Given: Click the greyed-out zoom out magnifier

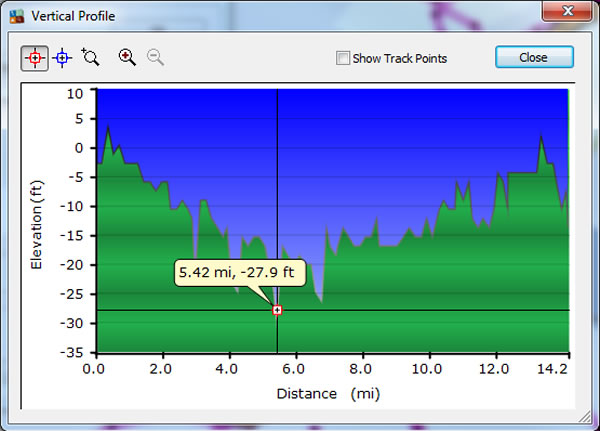Looking at the screenshot, I should [x=155, y=57].
